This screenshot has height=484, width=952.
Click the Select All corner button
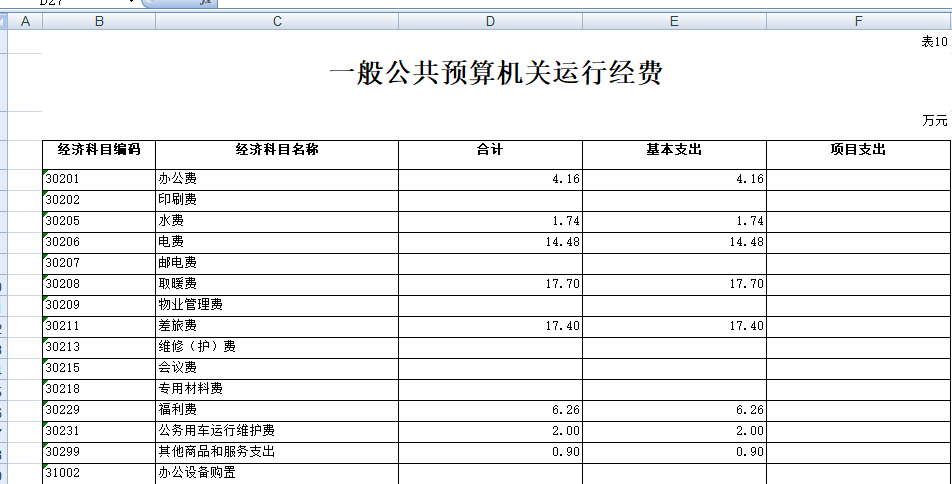4,21
